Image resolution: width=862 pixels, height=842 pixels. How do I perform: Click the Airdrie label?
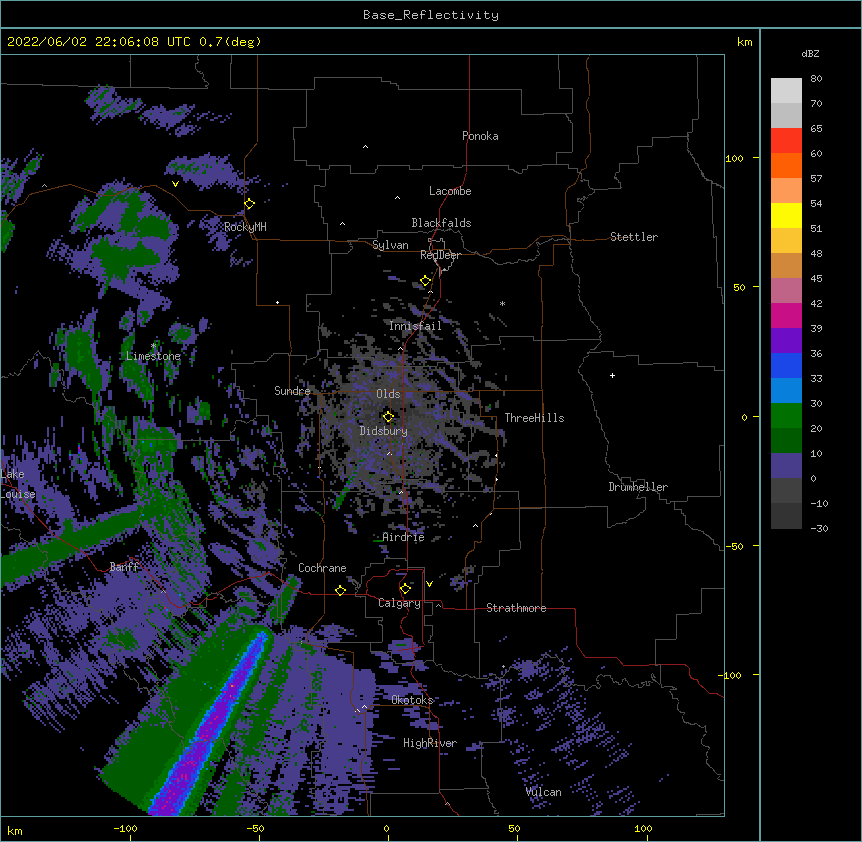click(404, 537)
